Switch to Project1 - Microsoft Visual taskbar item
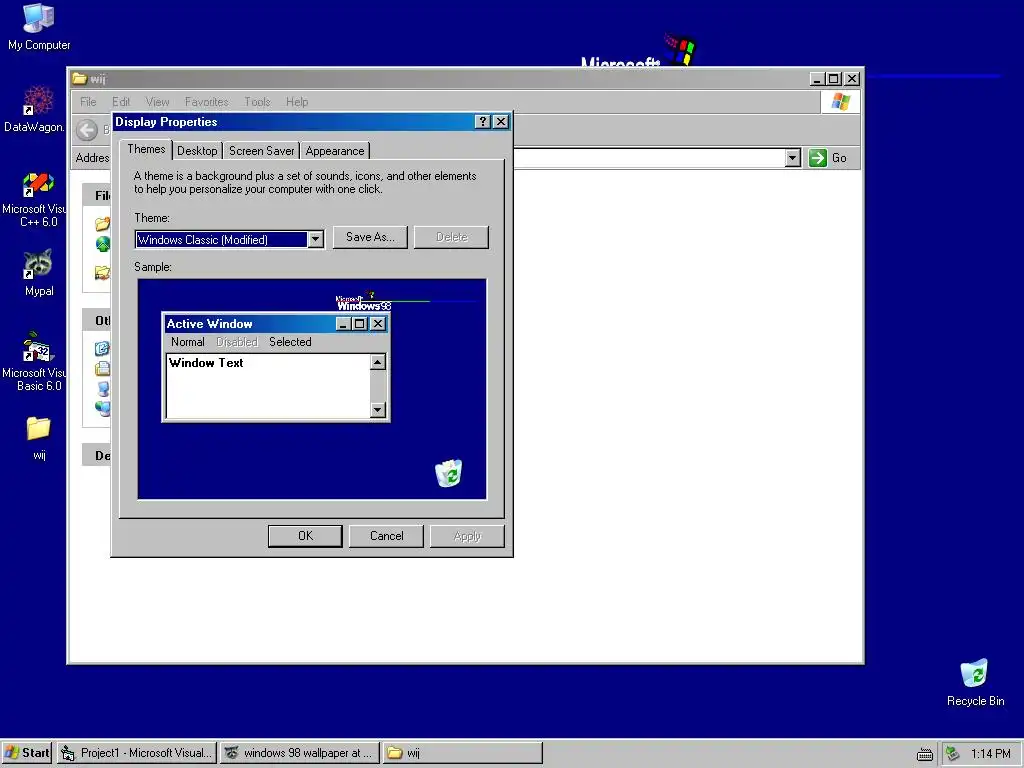The image size is (1024, 768). tap(136, 753)
